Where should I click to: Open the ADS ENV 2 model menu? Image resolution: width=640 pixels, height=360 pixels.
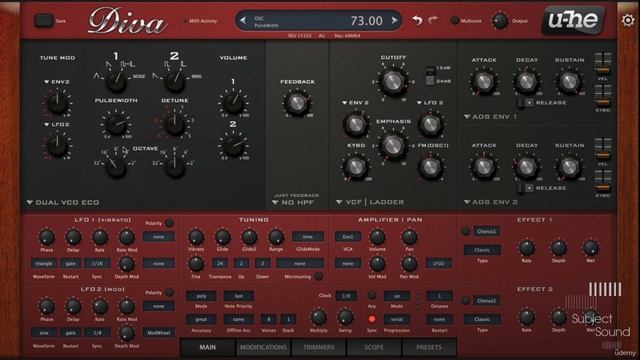491,202
